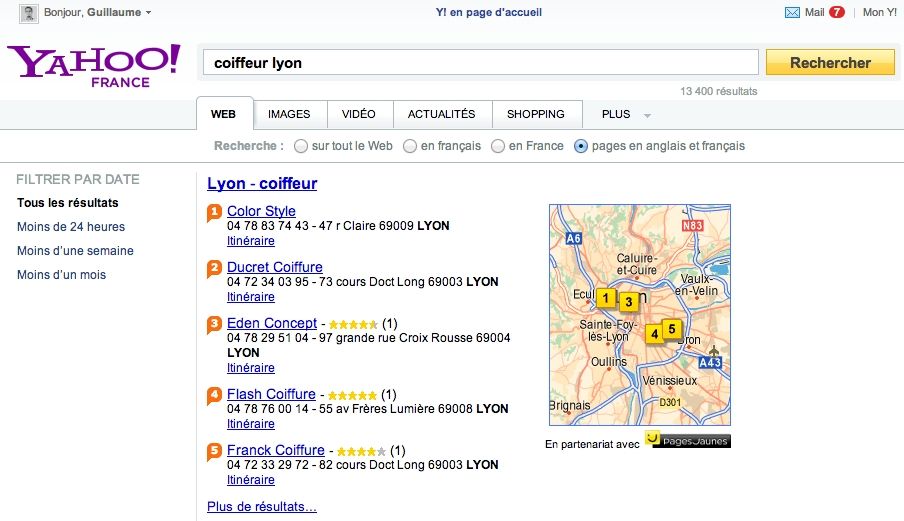Click the 'coiffeur lyon' search field

click(x=481, y=62)
